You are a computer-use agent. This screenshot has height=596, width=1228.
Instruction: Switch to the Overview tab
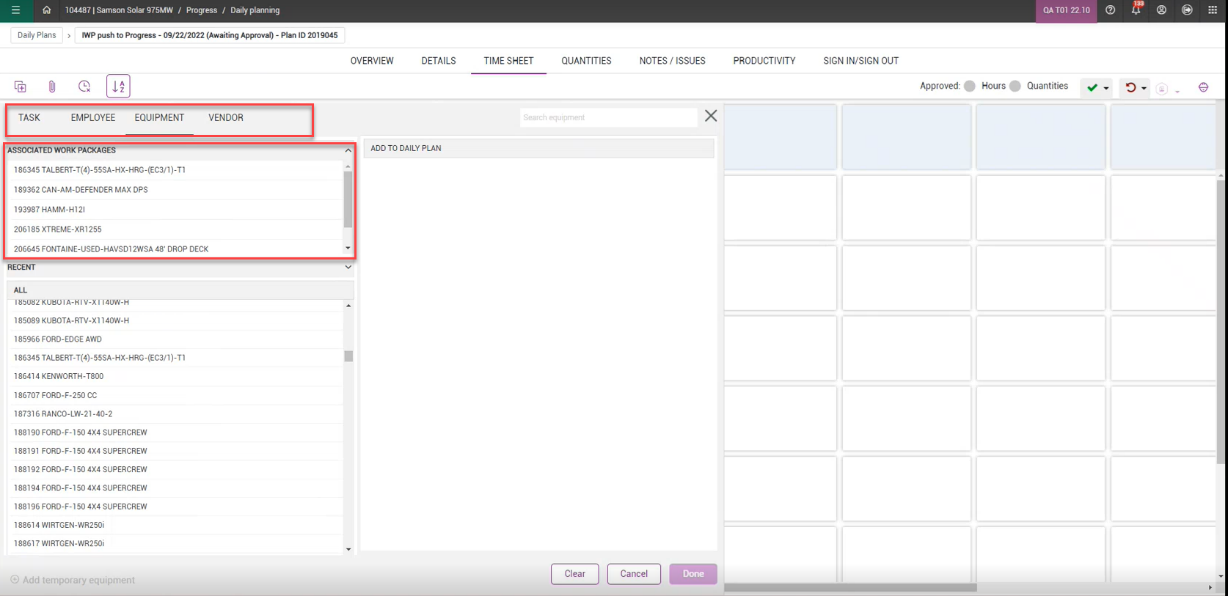coord(372,61)
